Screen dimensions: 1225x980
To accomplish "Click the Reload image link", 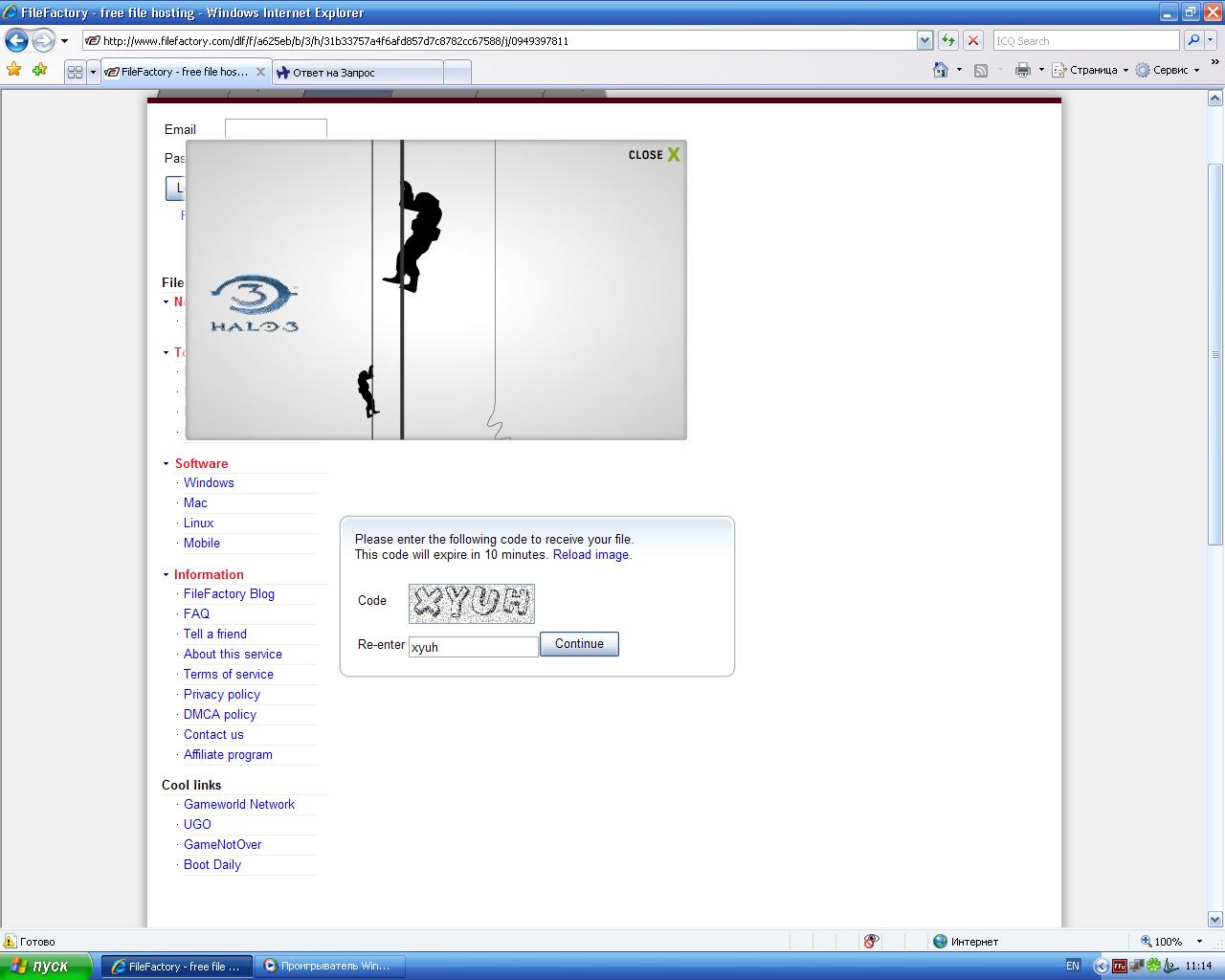I will pyautogui.click(x=590, y=555).
